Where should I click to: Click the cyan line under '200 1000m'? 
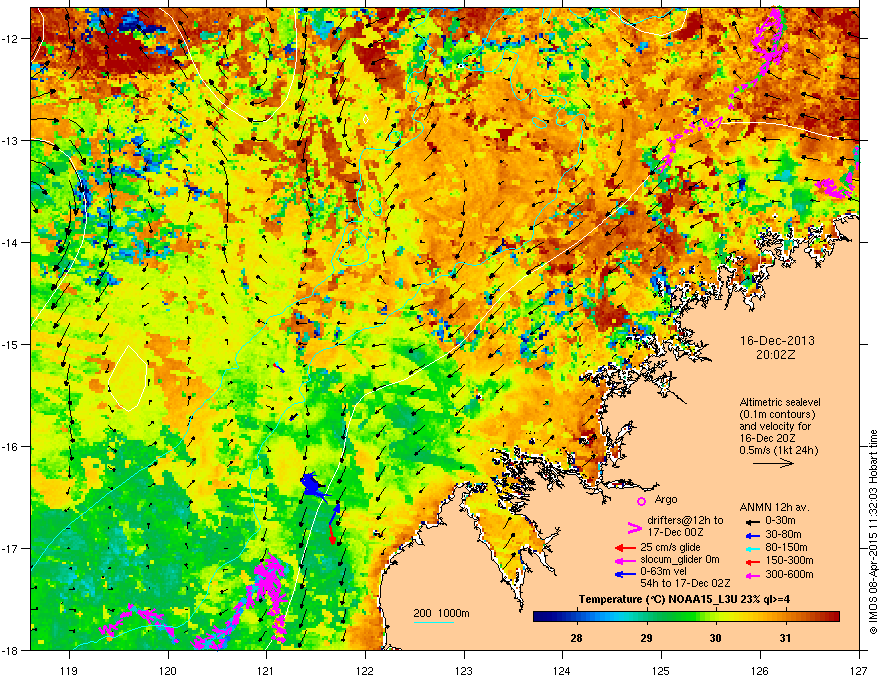[x=433, y=622]
